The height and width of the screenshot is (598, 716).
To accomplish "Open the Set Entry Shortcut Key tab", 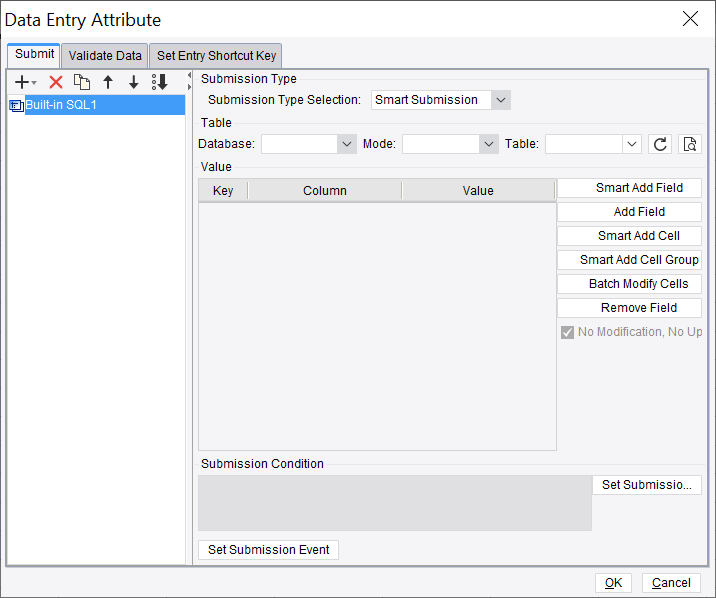I will 216,56.
